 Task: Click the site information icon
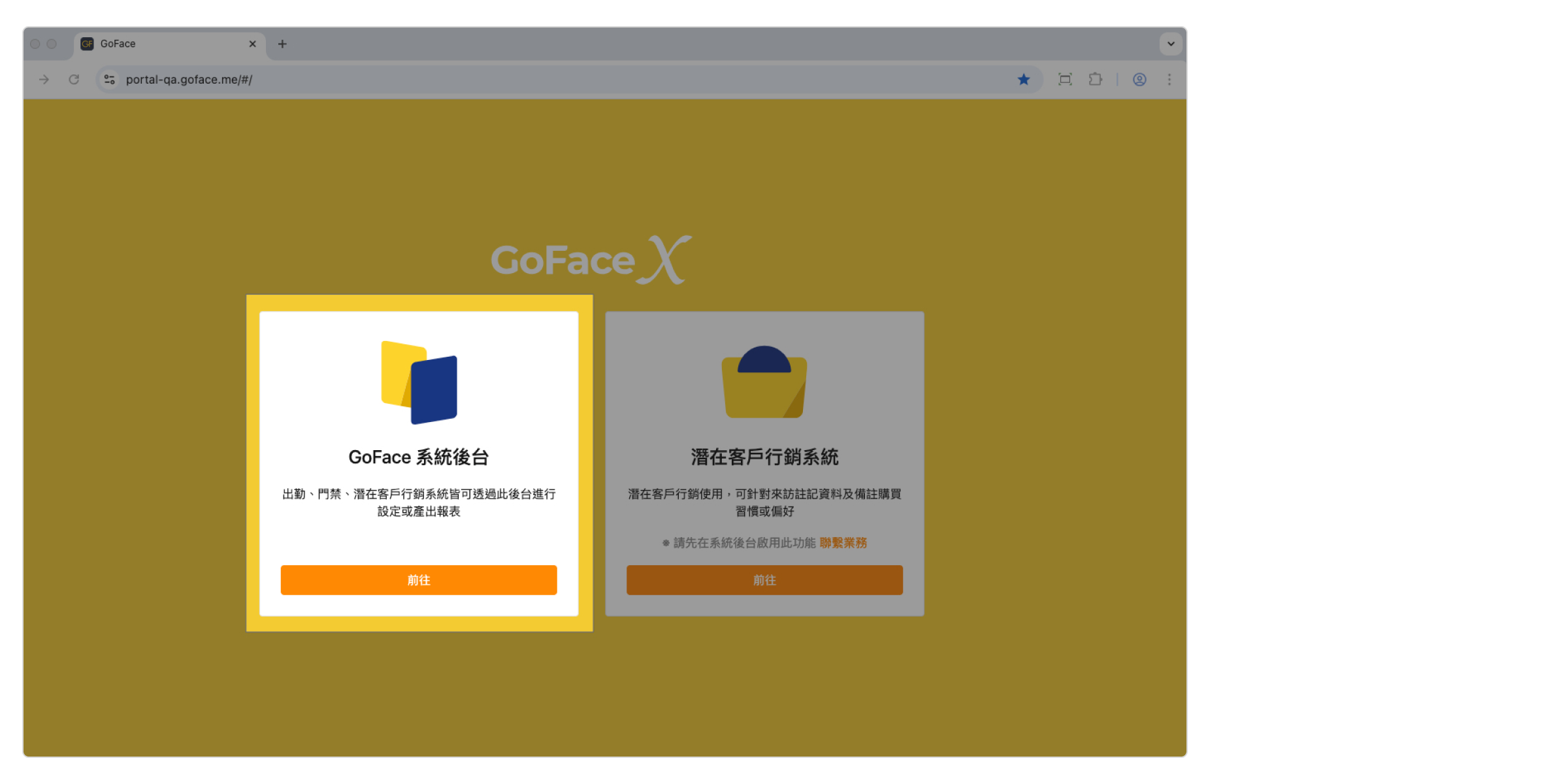tap(110, 80)
